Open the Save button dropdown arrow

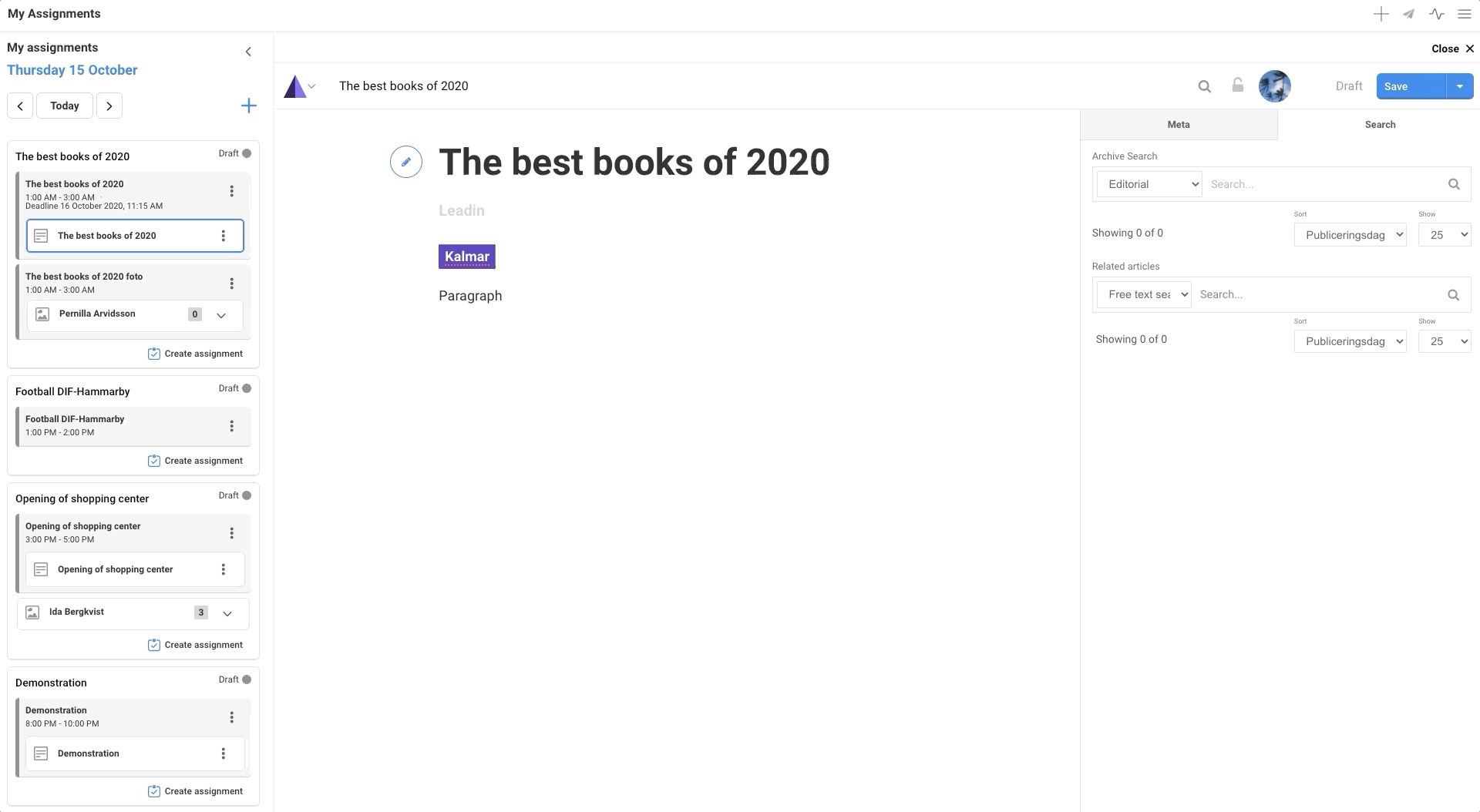(1459, 86)
